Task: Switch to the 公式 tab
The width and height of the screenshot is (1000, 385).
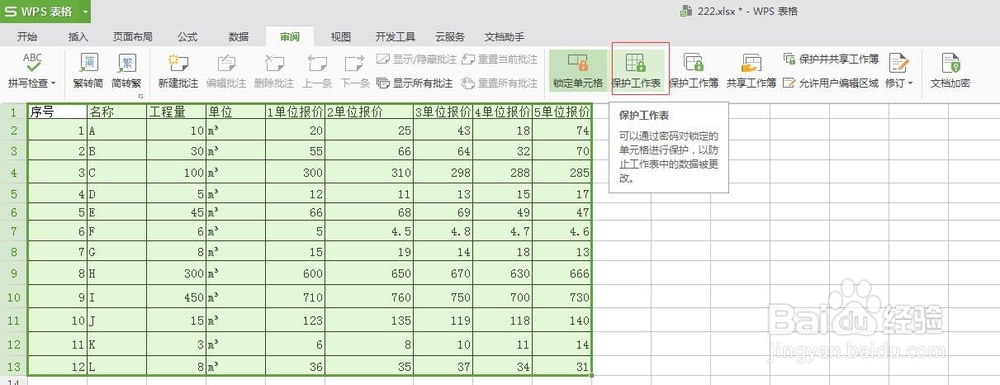Action: [x=188, y=37]
